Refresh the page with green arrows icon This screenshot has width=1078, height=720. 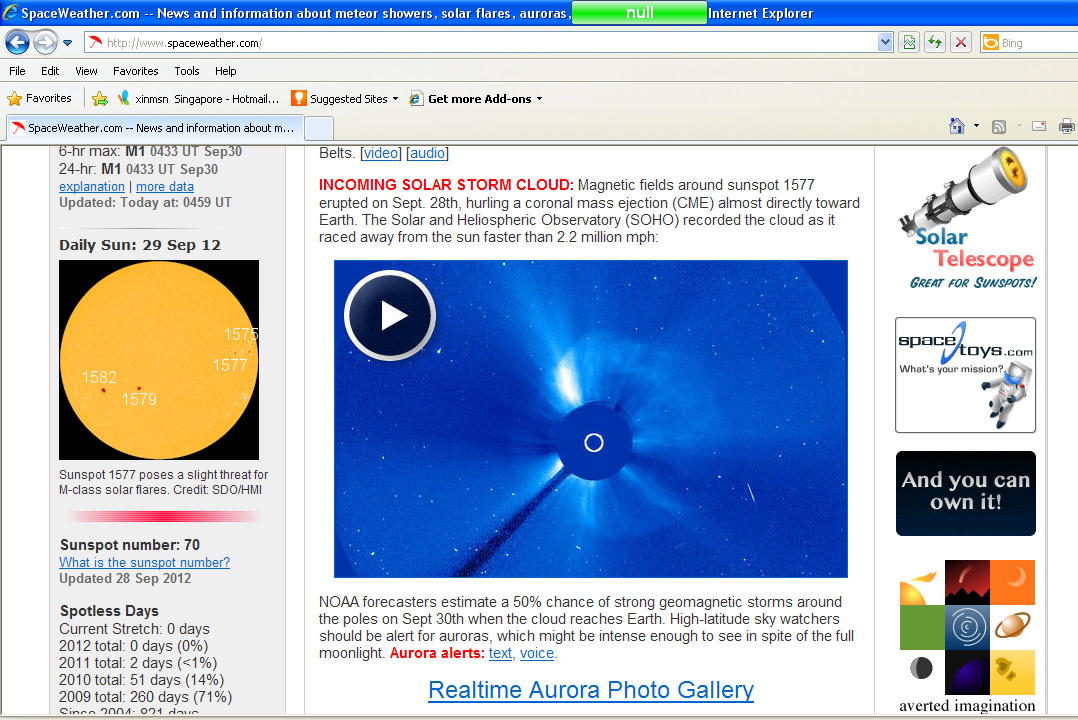935,43
